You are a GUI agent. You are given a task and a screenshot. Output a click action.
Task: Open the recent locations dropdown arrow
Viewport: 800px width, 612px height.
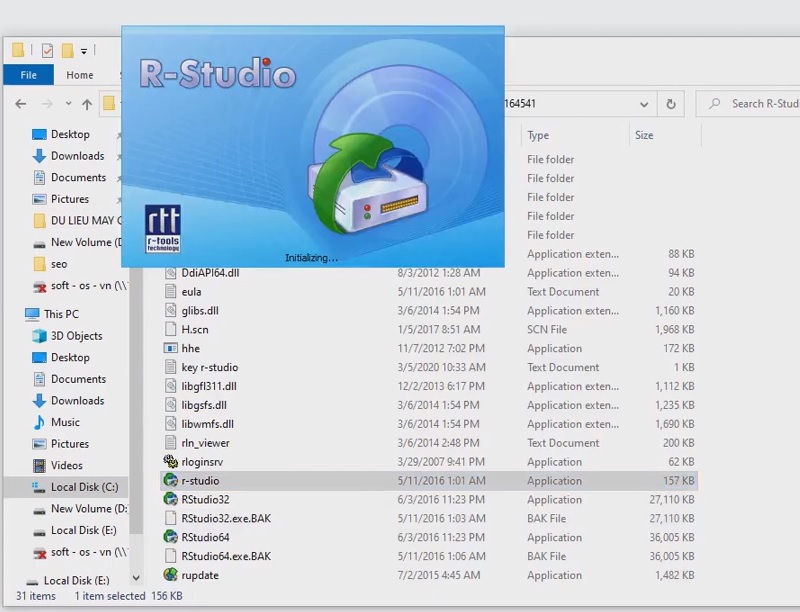point(68,104)
